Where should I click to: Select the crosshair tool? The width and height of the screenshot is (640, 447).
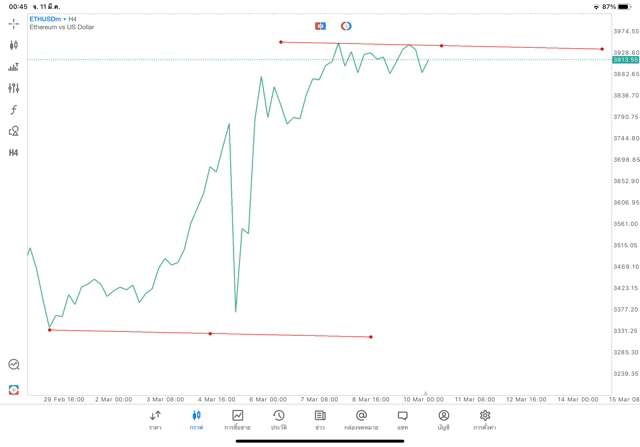pos(13,23)
